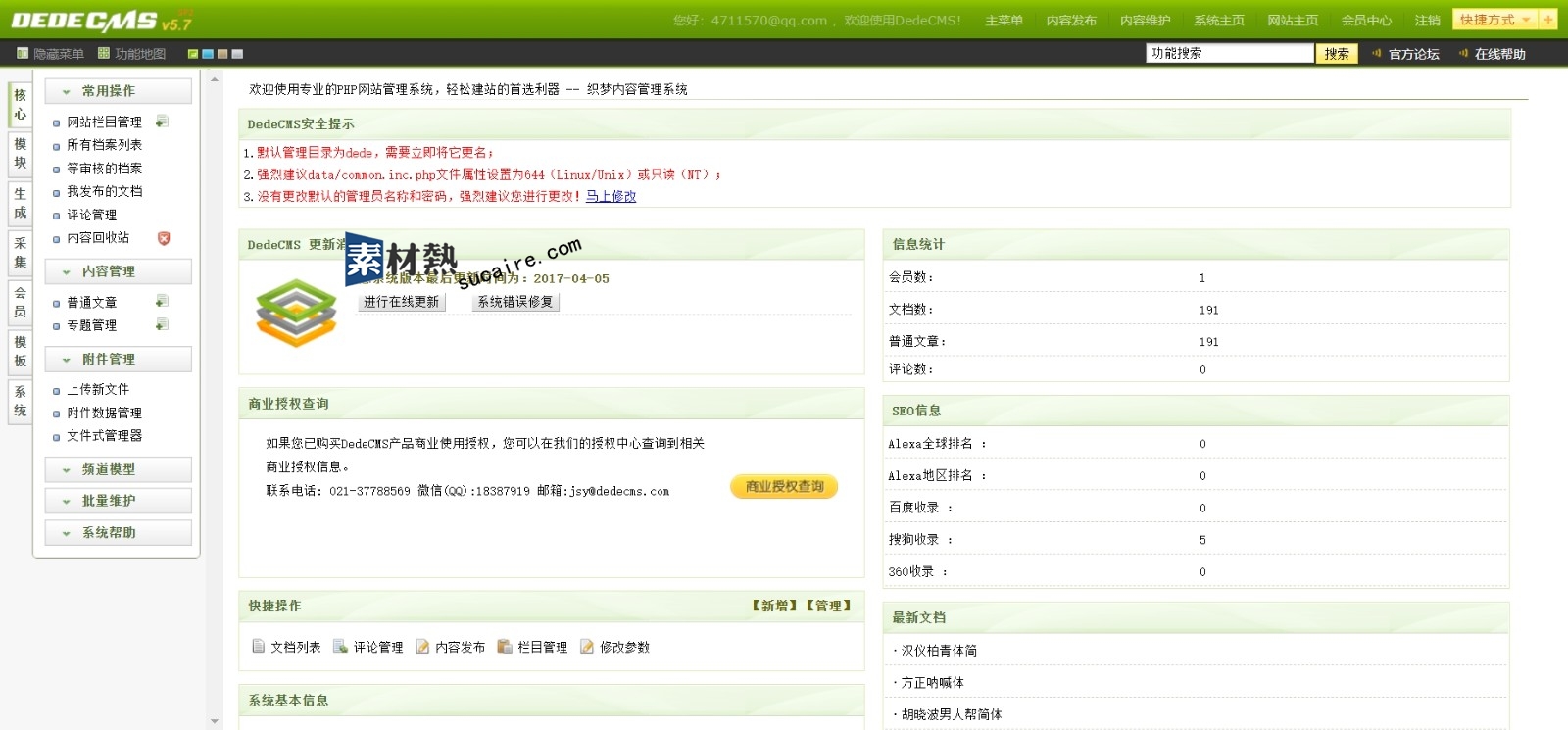Image resolution: width=1568 pixels, height=730 pixels.
Task: Switch to the 会员 side tab
Action: 20,302
